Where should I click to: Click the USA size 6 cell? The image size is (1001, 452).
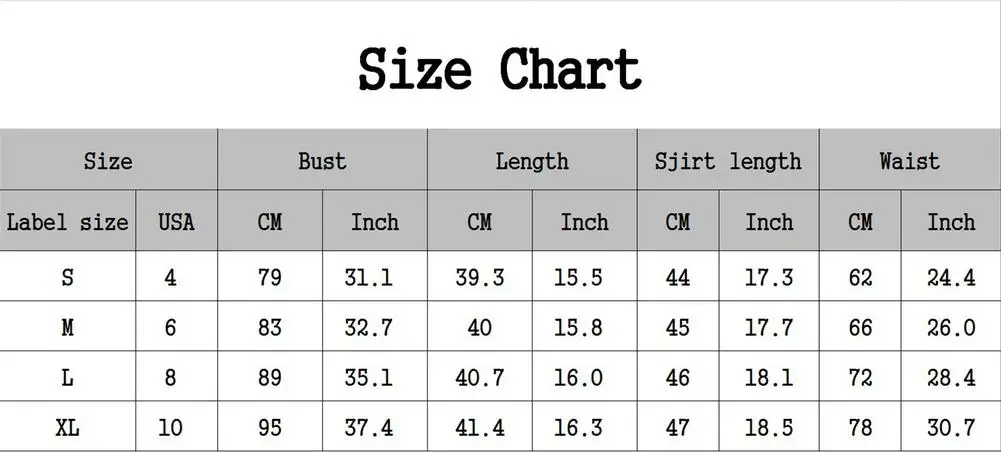pos(170,327)
